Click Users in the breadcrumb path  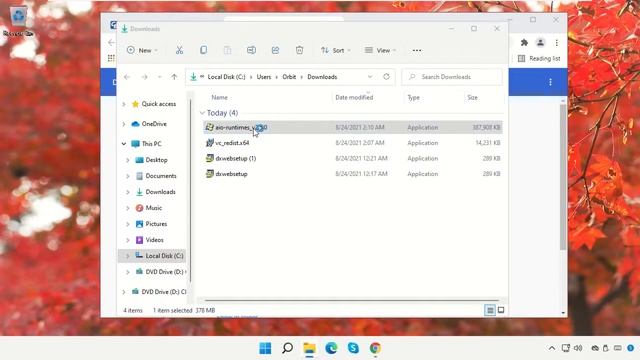(x=264, y=77)
